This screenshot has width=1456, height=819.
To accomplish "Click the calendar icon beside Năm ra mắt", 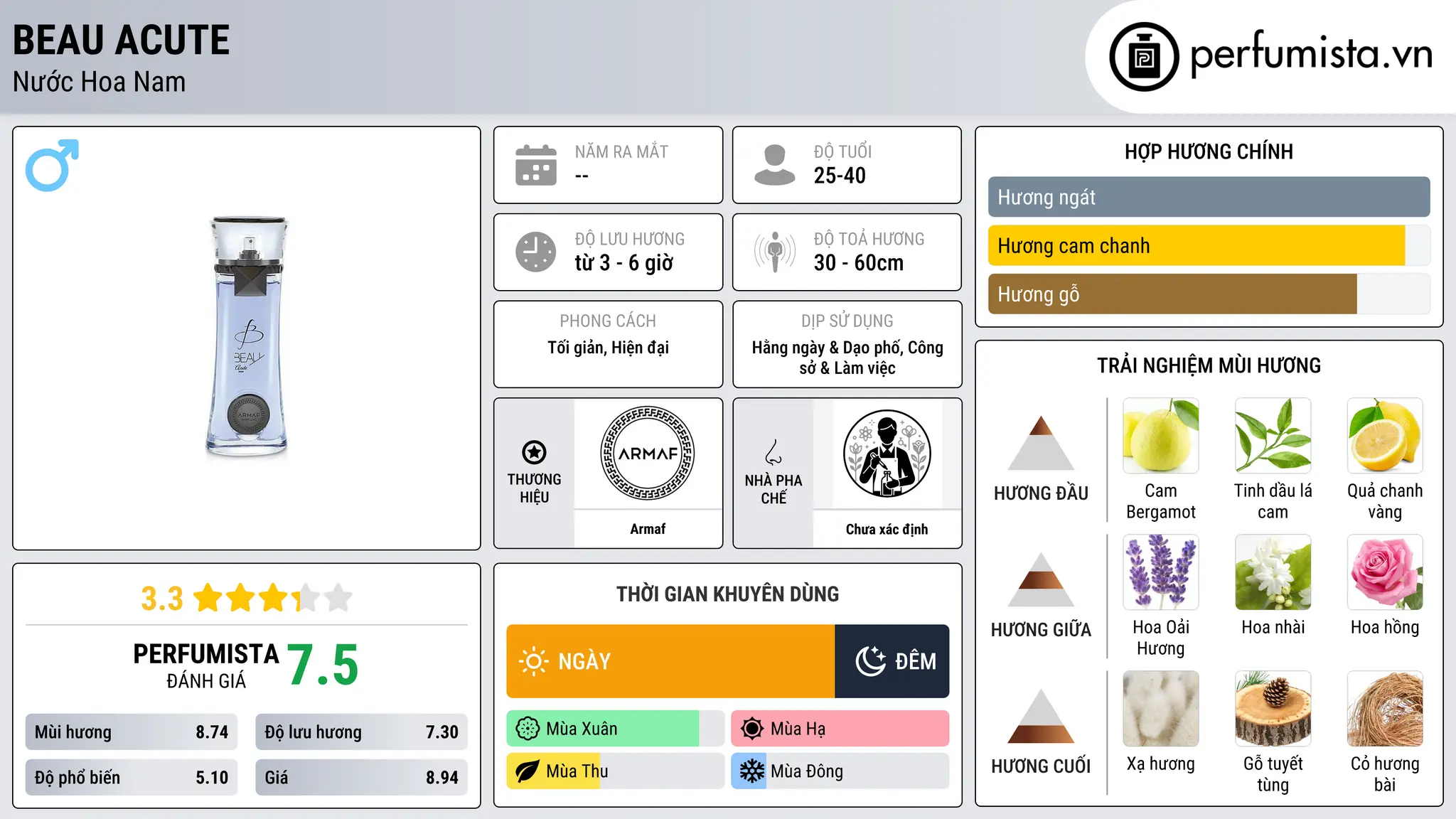I will [x=536, y=165].
